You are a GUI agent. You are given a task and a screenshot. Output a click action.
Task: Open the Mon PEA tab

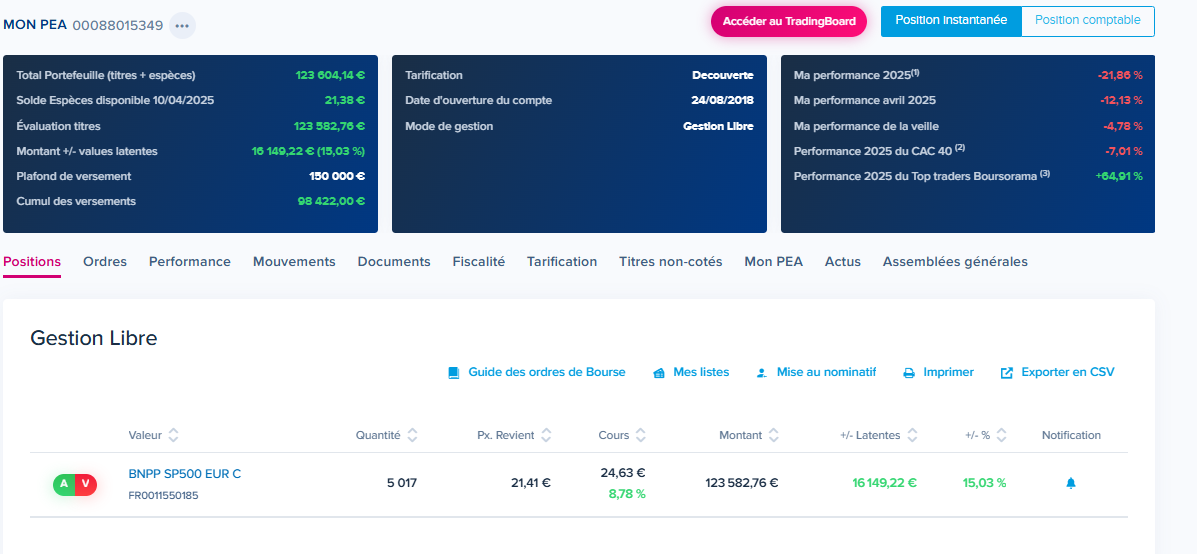tap(773, 262)
